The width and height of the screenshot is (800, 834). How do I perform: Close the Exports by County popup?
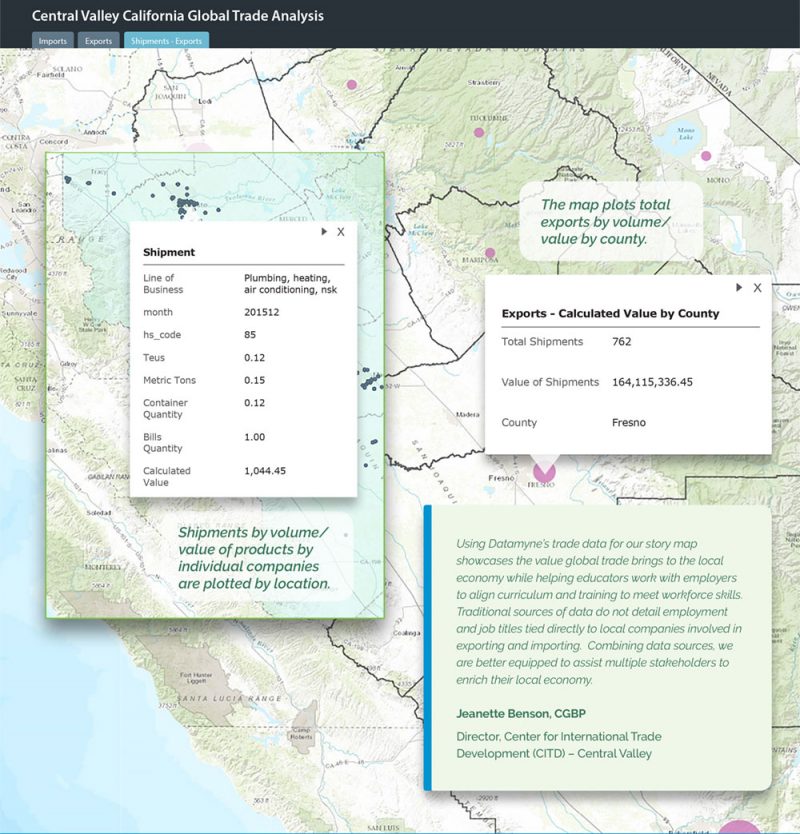757,288
